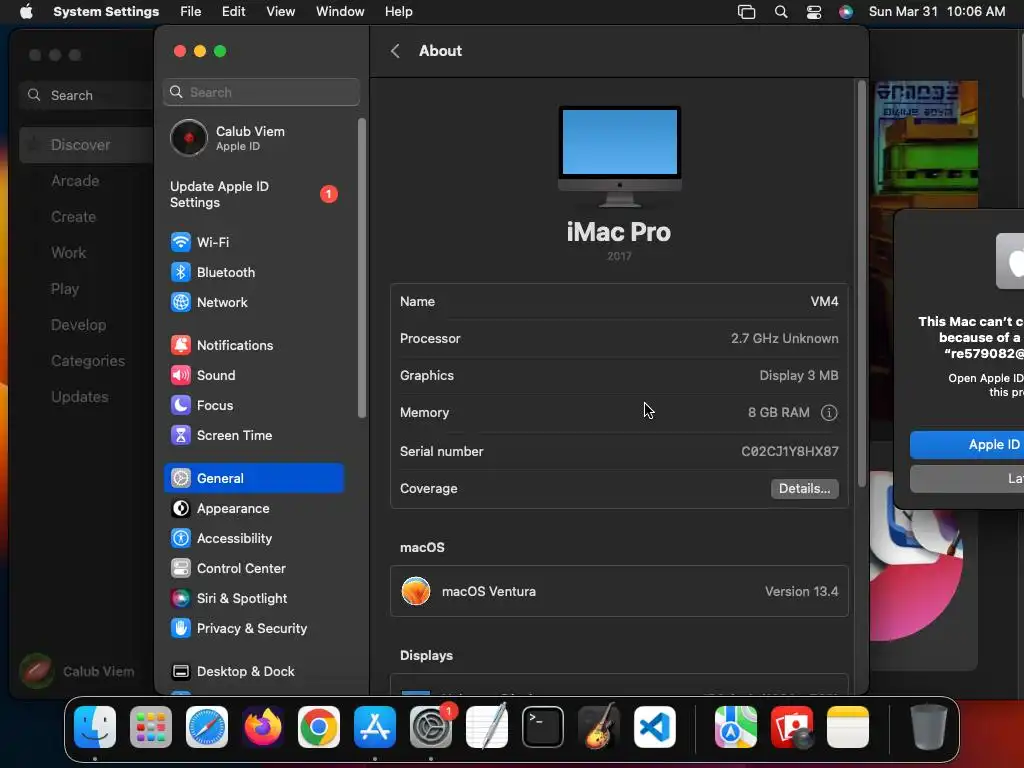
Task: Click the Stage Manager menu bar icon
Action: 746,12
